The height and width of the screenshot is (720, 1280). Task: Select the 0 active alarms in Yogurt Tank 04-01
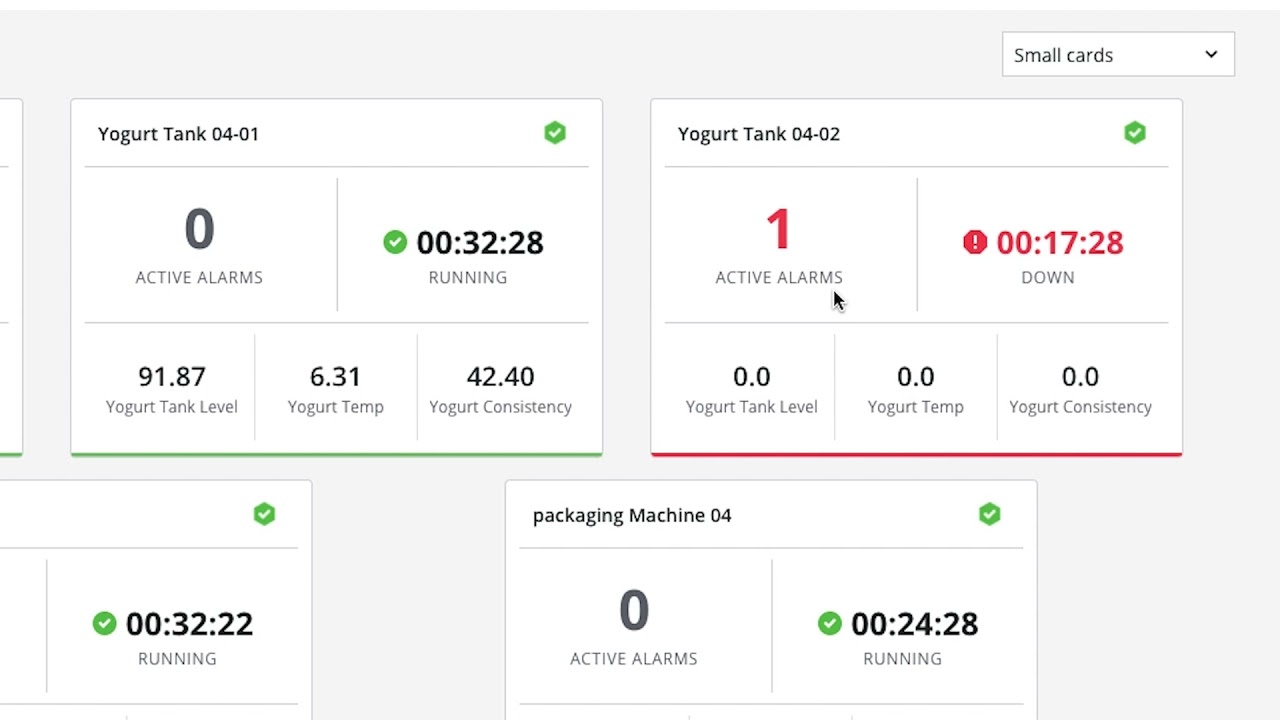199,229
